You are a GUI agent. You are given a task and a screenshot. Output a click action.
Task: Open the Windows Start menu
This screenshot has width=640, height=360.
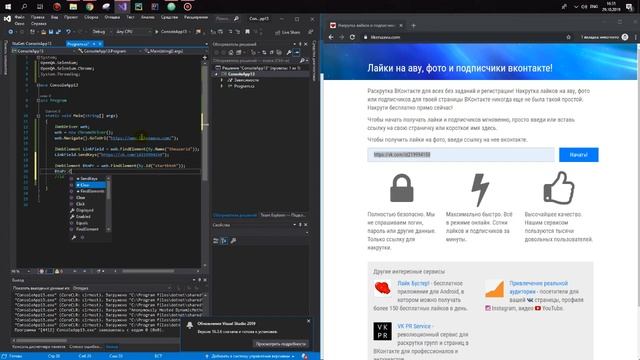(8, 7)
